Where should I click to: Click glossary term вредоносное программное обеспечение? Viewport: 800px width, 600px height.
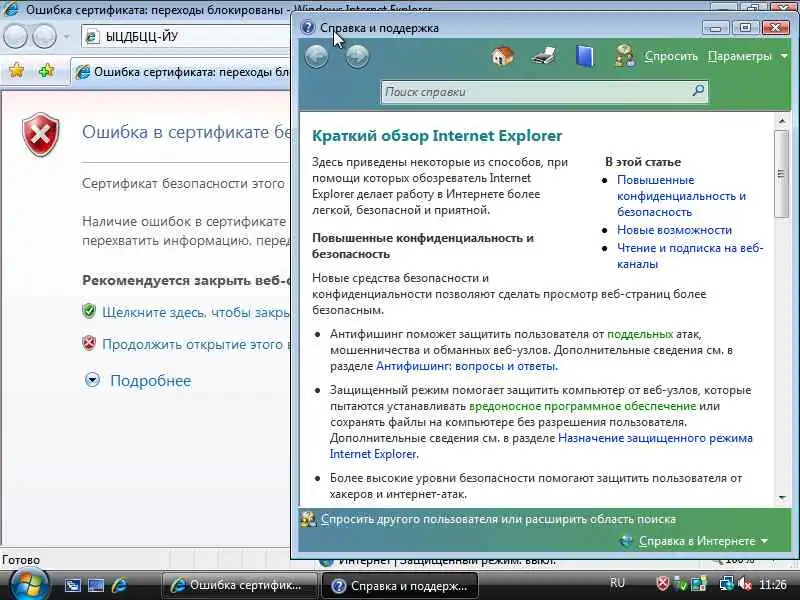click(x=582, y=406)
